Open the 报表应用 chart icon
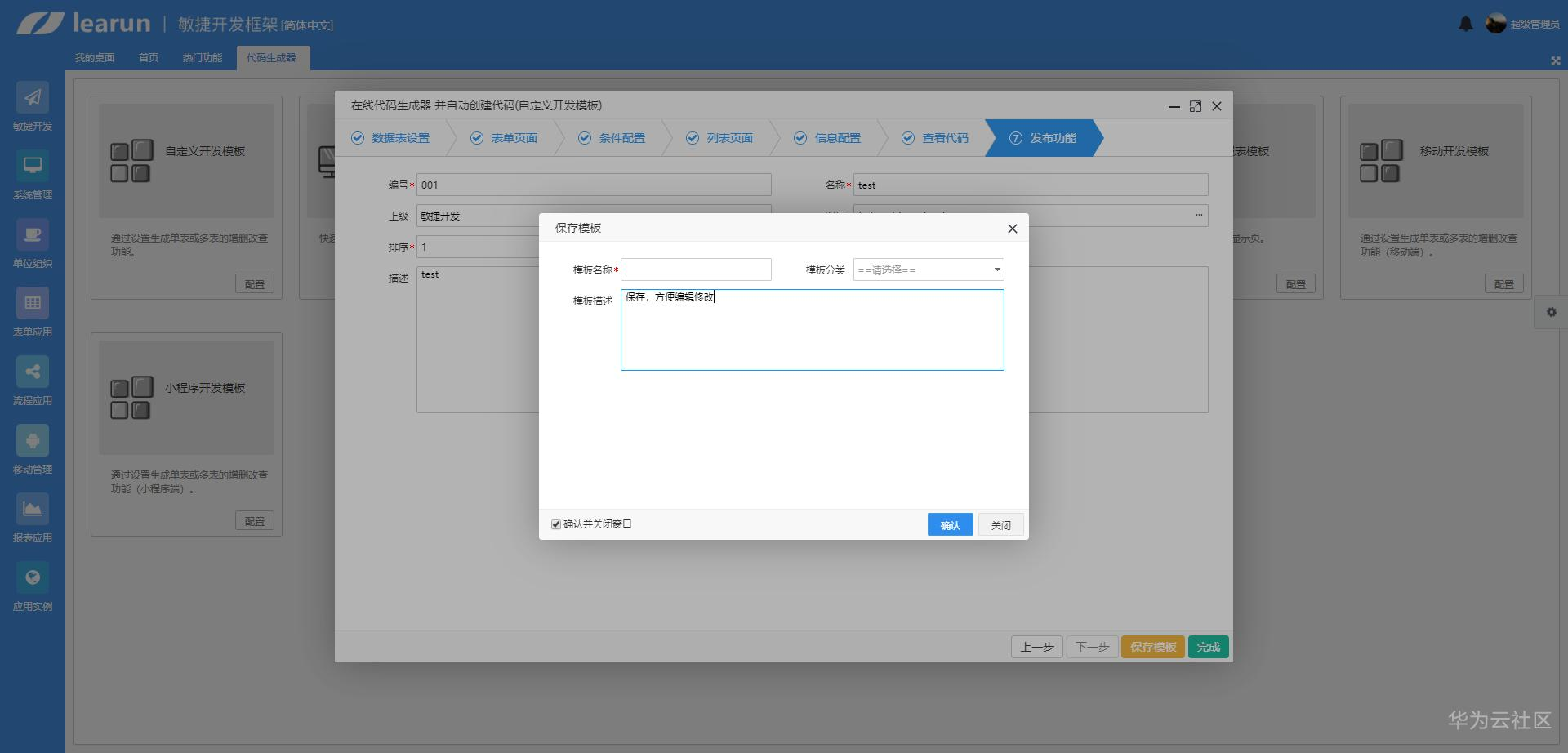The image size is (1568, 753). coord(33,510)
